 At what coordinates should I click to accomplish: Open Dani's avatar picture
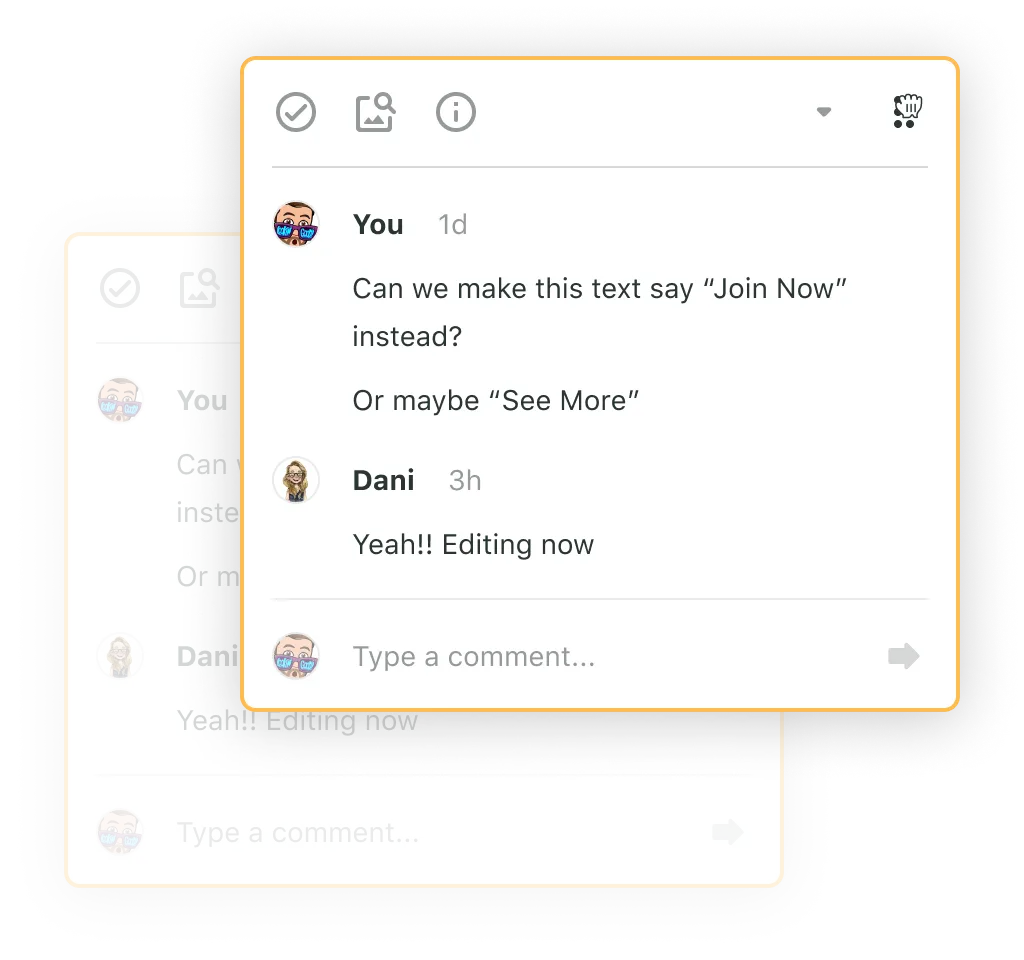[296, 480]
